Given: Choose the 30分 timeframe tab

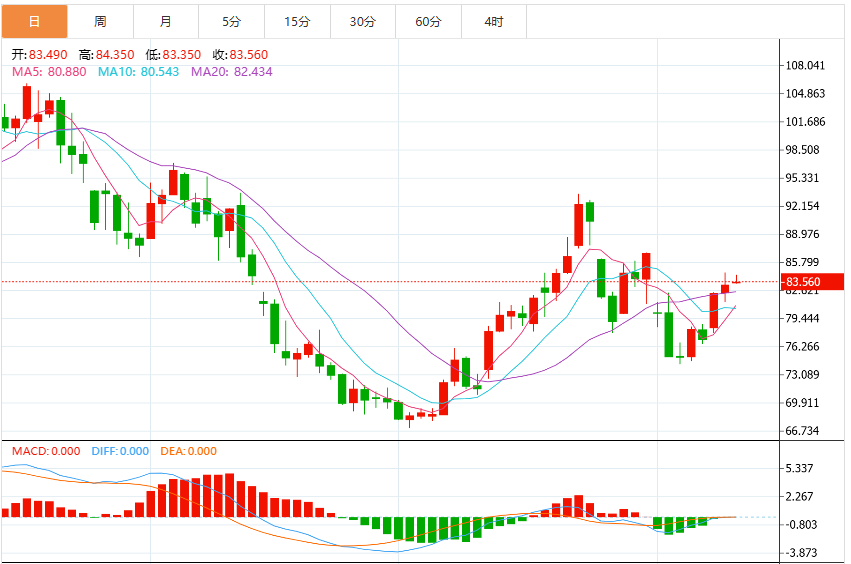Looking at the screenshot, I should [363, 22].
